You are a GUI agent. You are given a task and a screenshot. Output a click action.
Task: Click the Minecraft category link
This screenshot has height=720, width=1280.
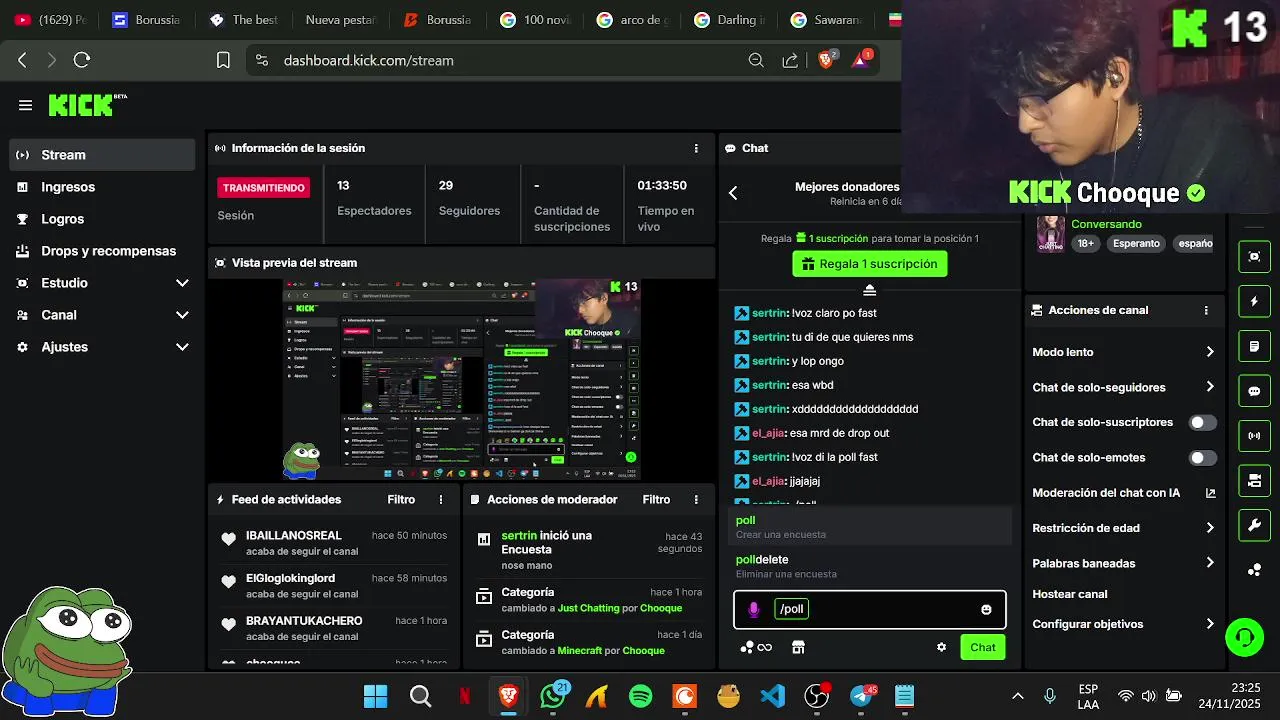(580, 650)
